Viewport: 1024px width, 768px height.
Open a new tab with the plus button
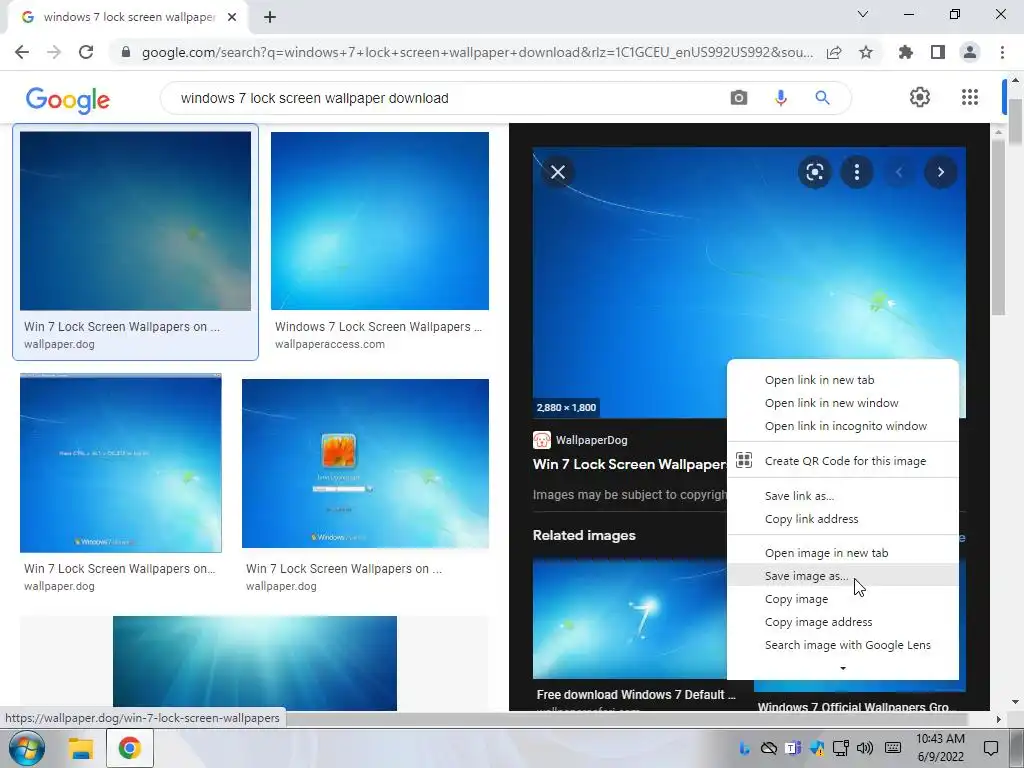270,18
